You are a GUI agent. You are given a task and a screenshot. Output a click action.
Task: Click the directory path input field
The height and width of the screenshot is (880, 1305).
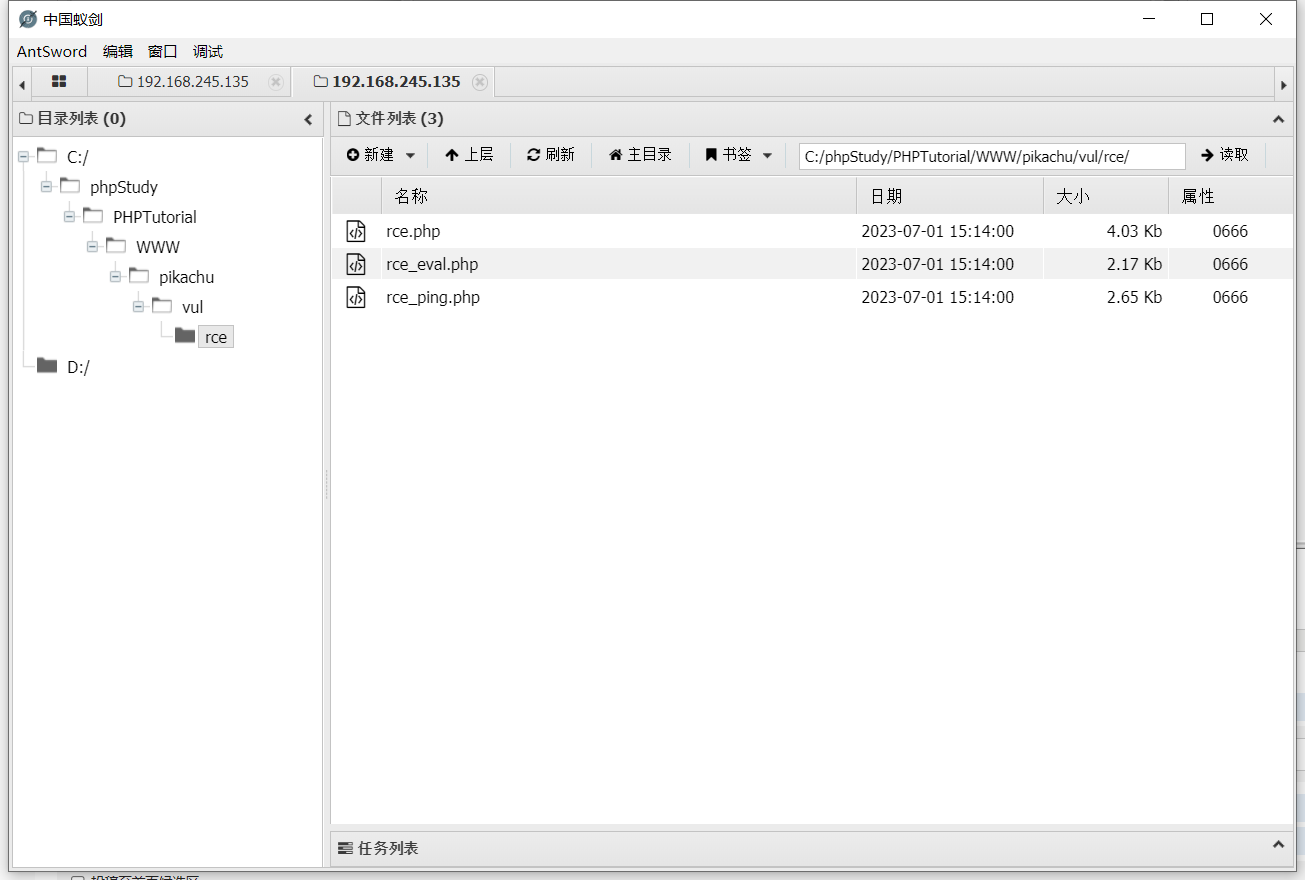[992, 156]
